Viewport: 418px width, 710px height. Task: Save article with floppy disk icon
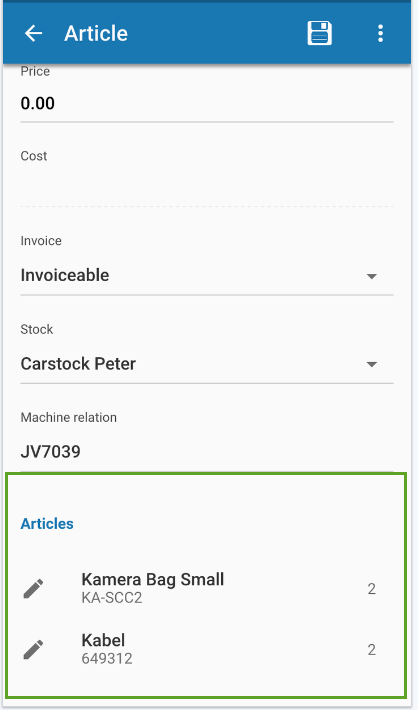(x=320, y=33)
